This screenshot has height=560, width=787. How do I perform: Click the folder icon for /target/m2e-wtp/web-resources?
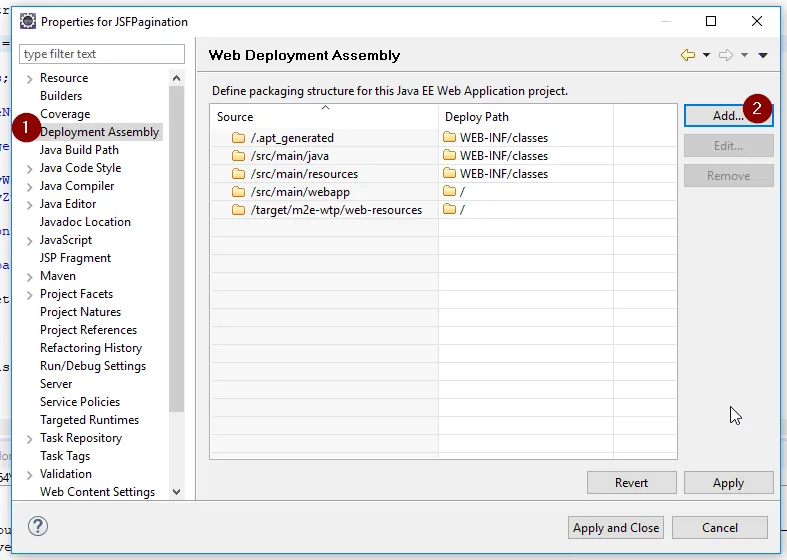click(238, 210)
